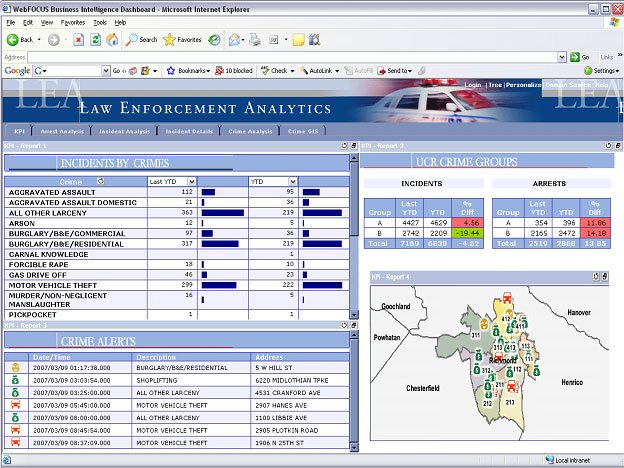This screenshot has height=468, width=624.
Task: Expand the AutoLink dropdown arrow
Action: 337,71
